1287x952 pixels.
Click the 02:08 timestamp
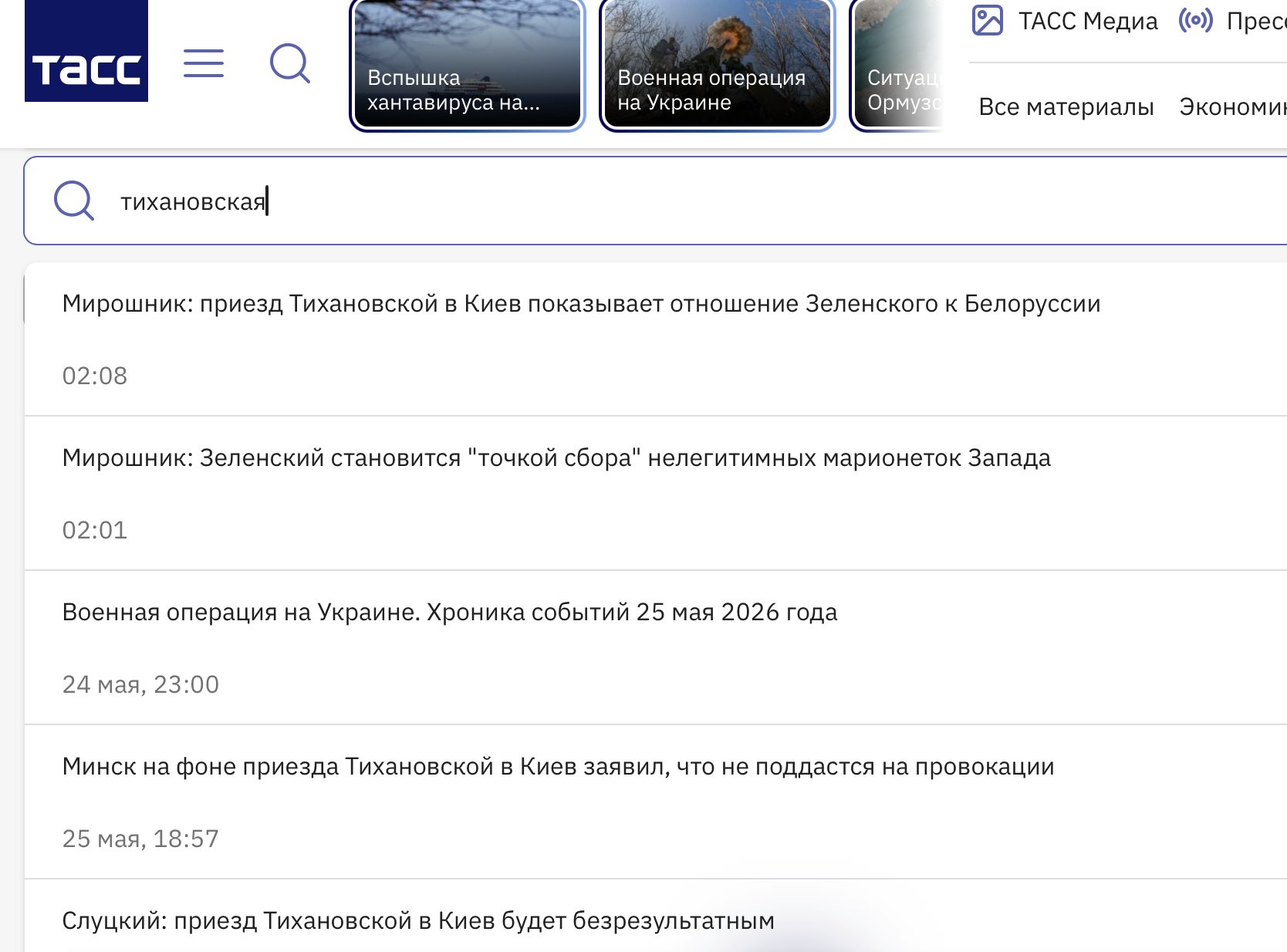click(94, 376)
